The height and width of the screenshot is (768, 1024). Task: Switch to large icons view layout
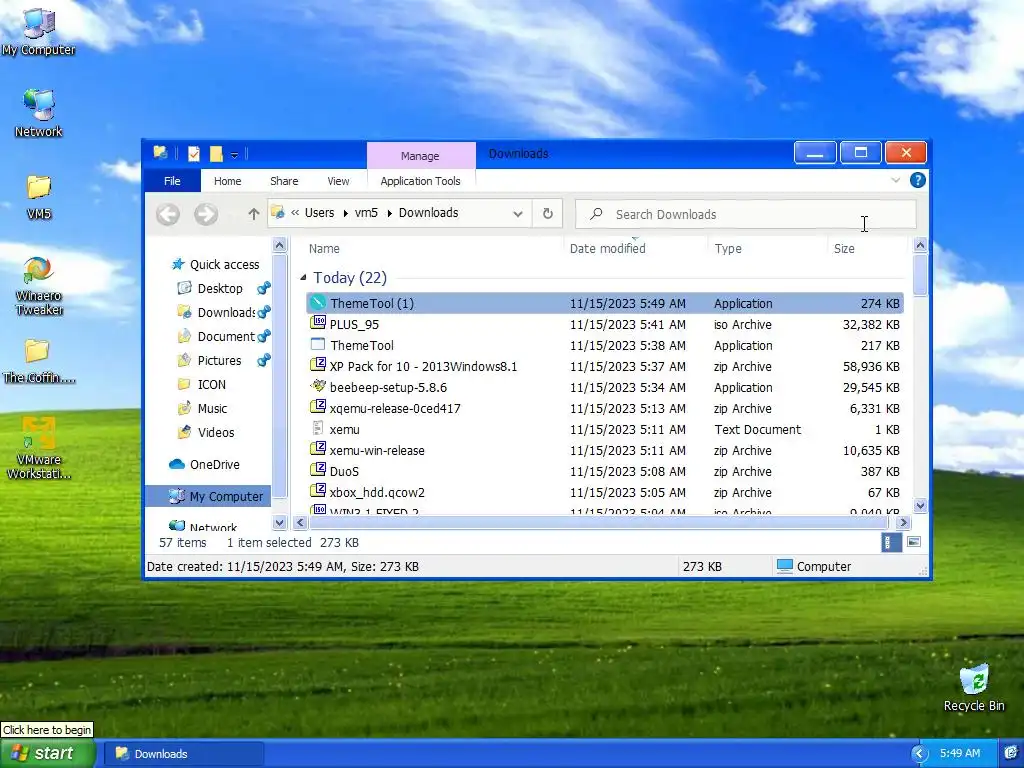[x=914, y=542]
